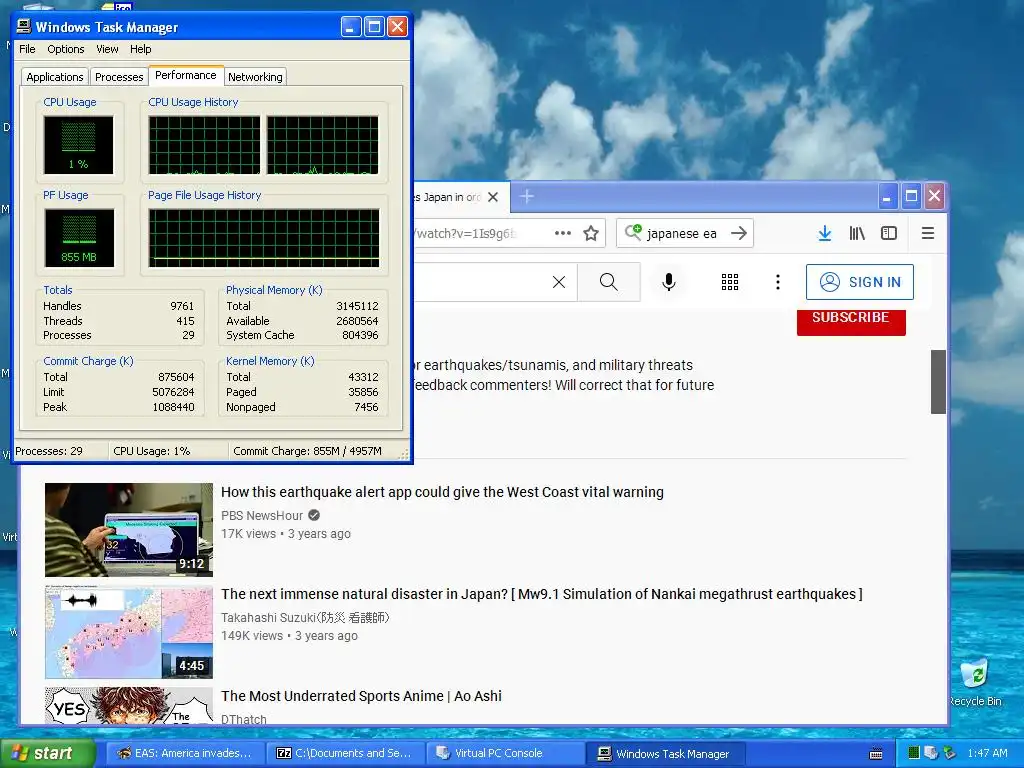The image size is (1024, 768).
Task: Open the Recycle Bin desktop icon
Action: tap(976, 682)
